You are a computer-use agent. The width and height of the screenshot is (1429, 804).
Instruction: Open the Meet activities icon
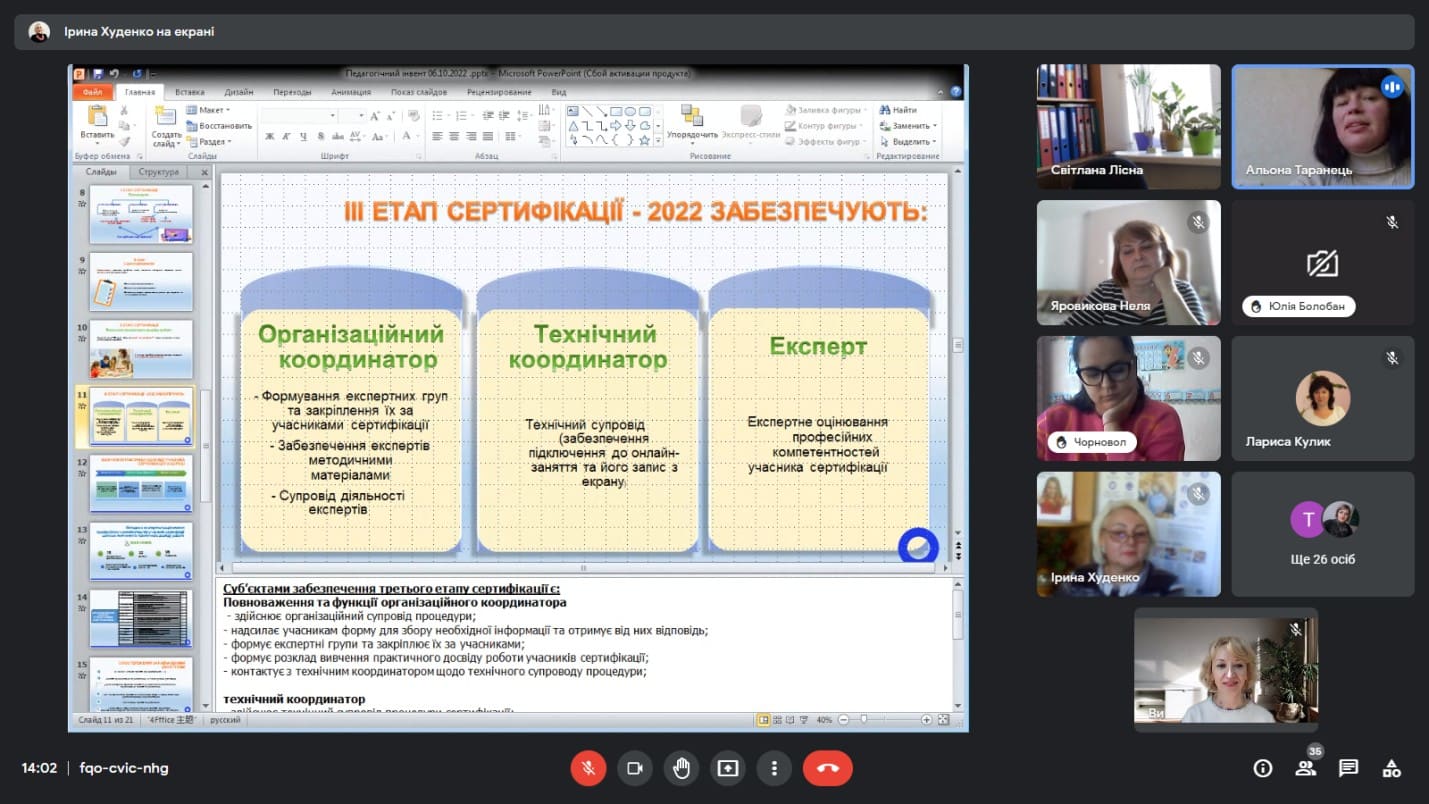[1391, 768]
